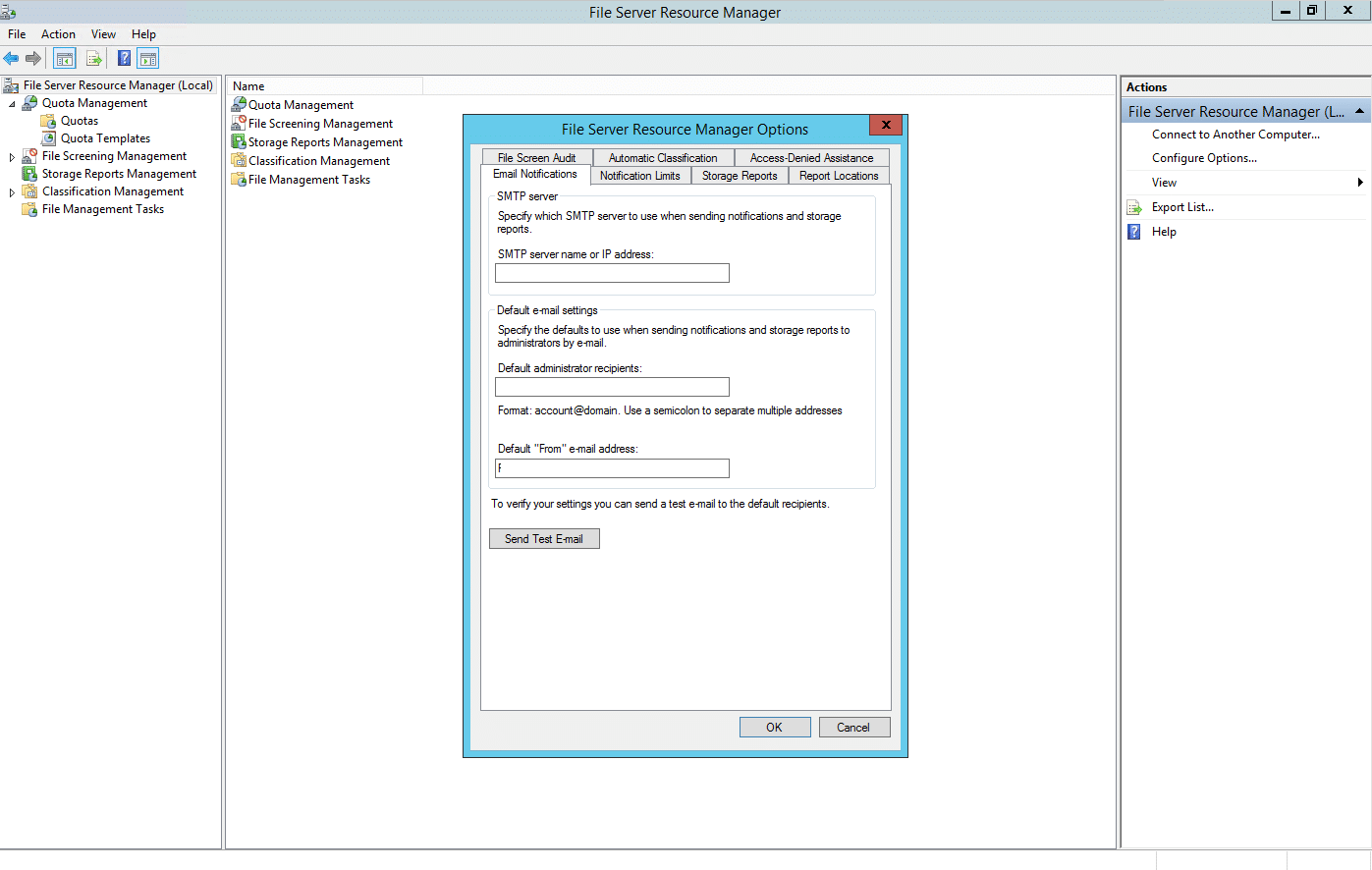Select File Management Tasks text in tree
1372x870 pixels.
point(103,209)
